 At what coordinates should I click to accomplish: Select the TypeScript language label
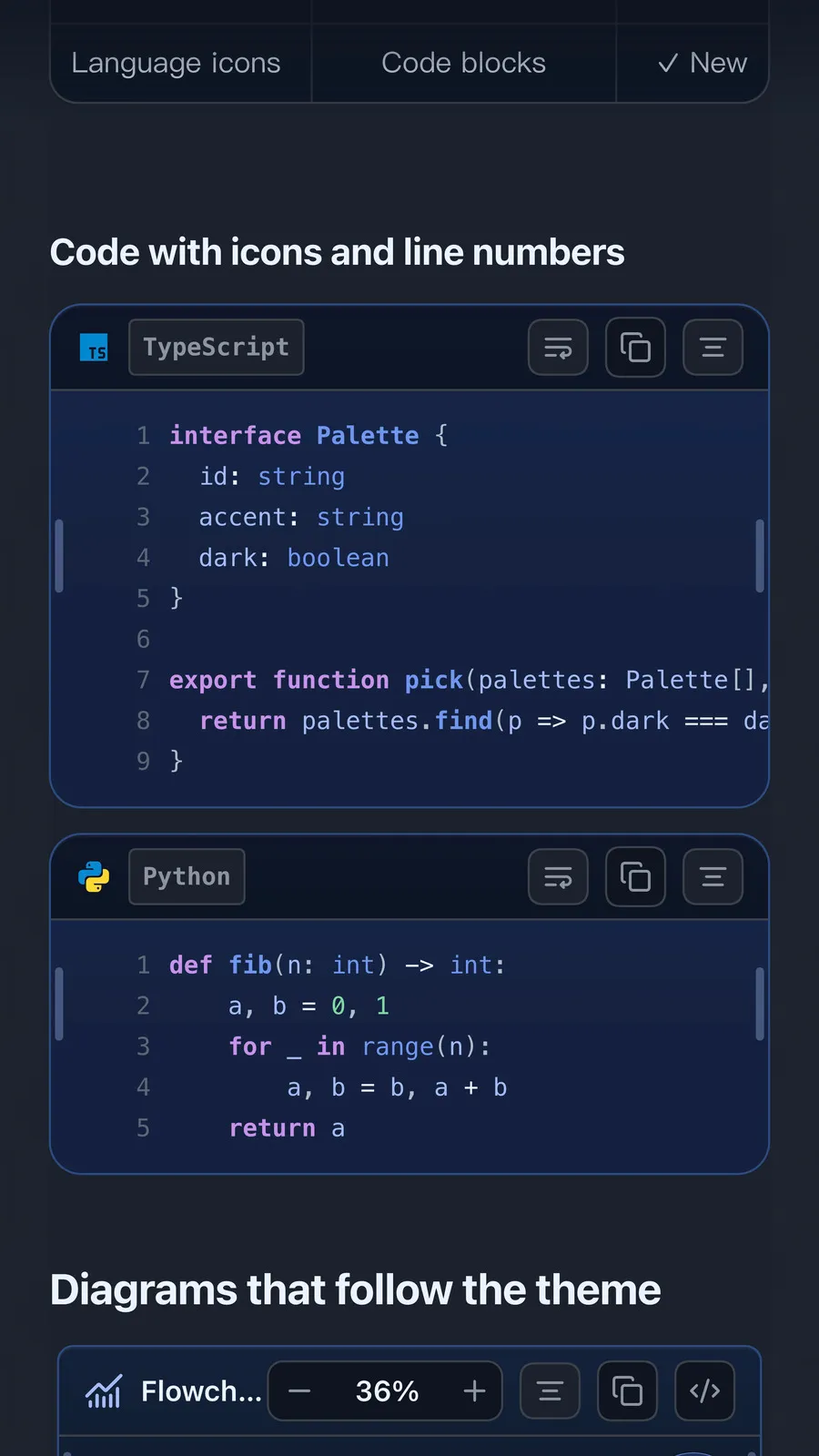pos(217,347)
